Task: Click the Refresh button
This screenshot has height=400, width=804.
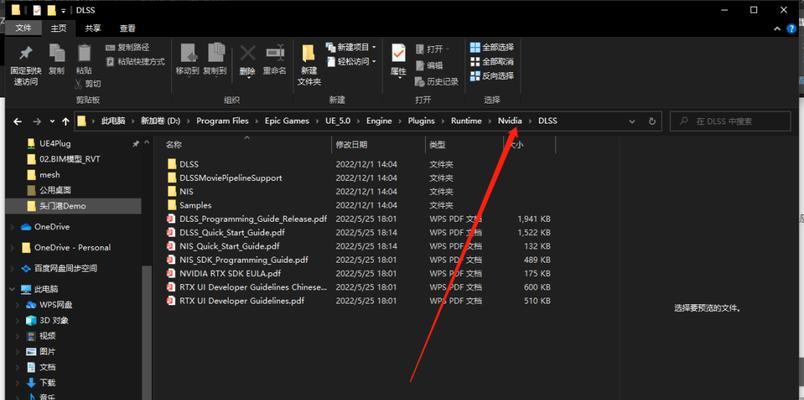Action: click(x=652, y=122)
